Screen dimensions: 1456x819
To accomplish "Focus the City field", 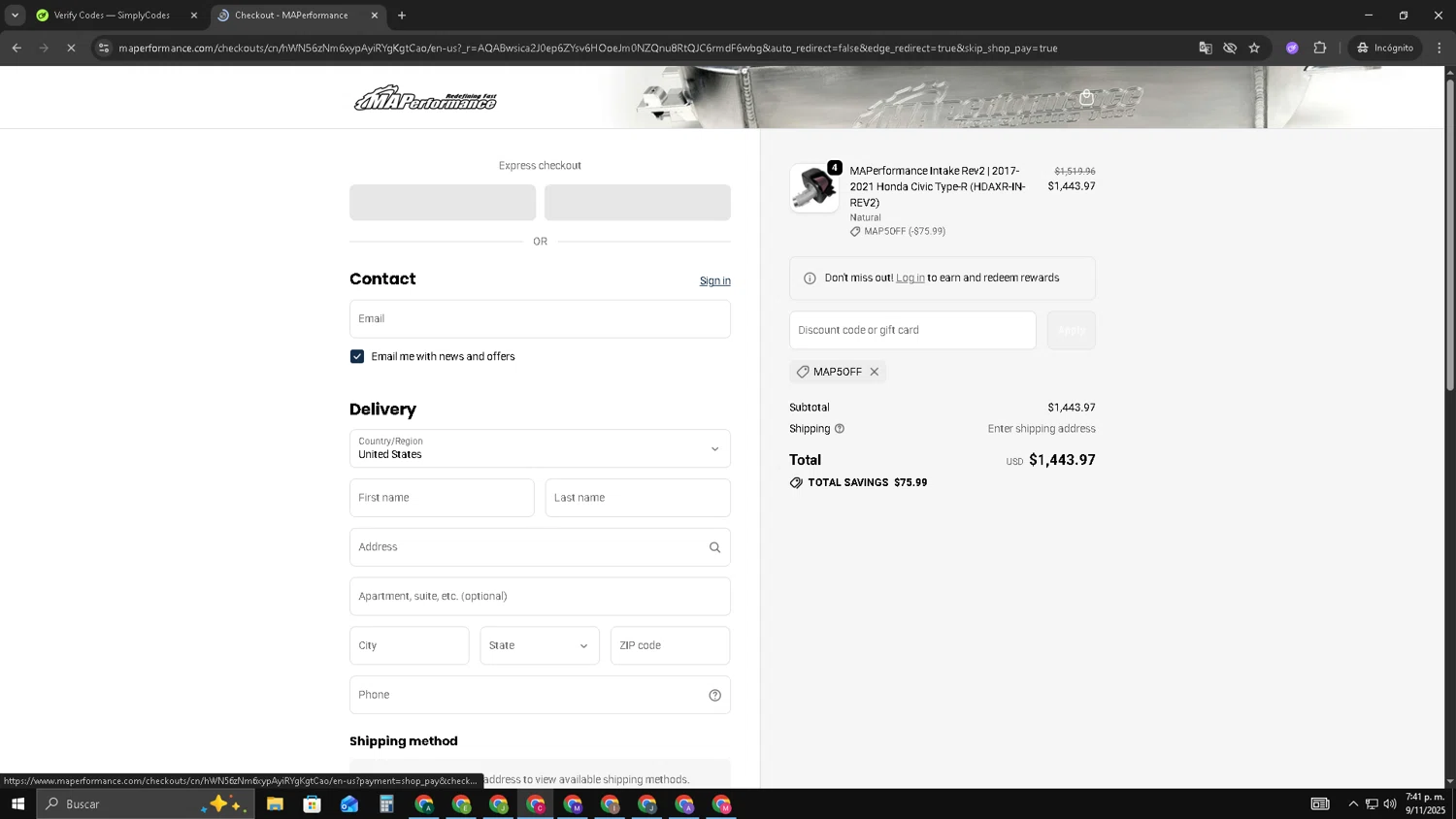I will coord(410,645).
